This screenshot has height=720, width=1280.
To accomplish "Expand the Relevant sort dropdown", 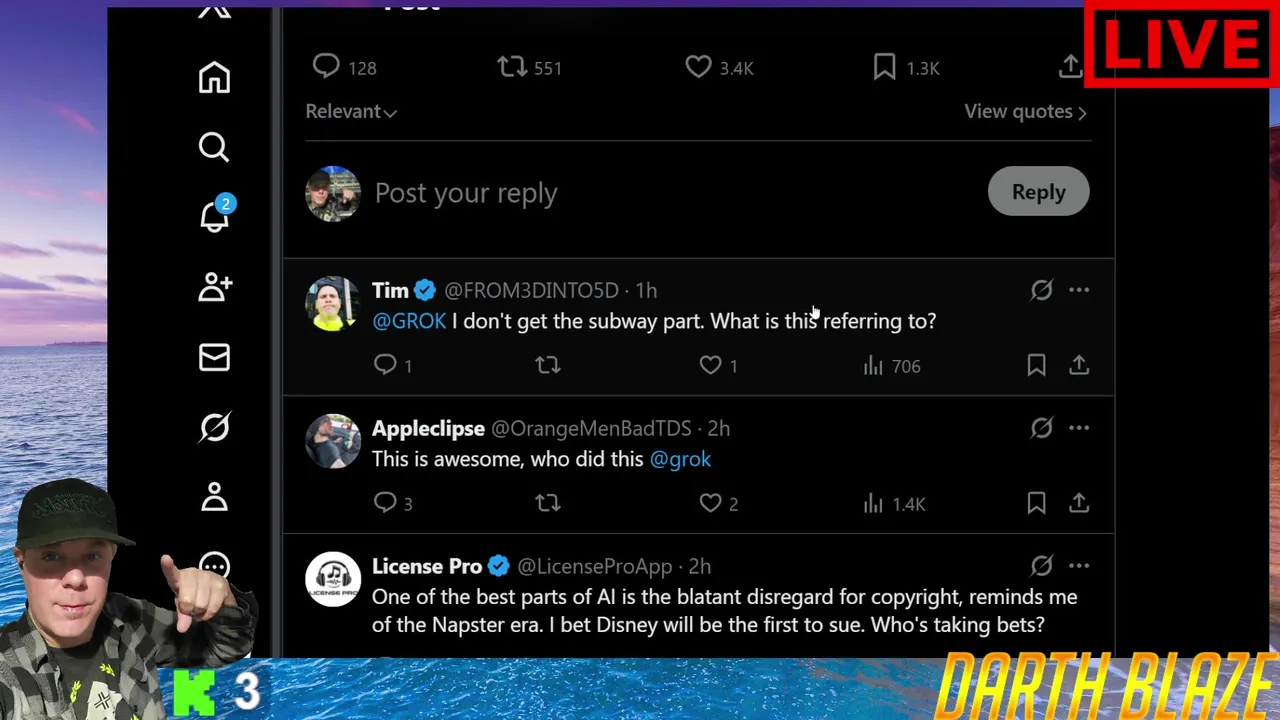I will click(351, 112).
